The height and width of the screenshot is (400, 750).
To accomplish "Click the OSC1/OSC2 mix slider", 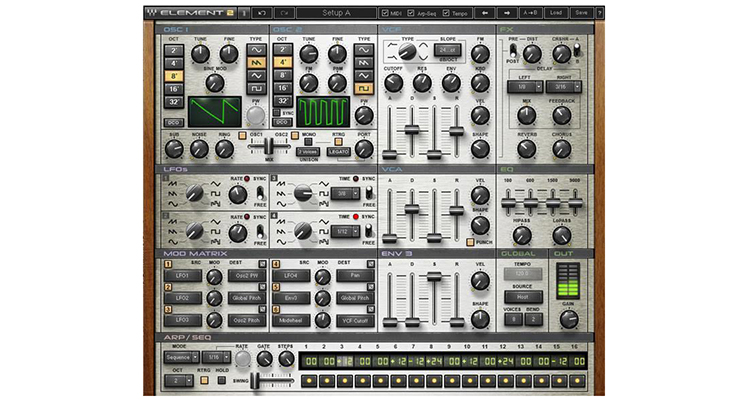I will click(x=269, y=147).
